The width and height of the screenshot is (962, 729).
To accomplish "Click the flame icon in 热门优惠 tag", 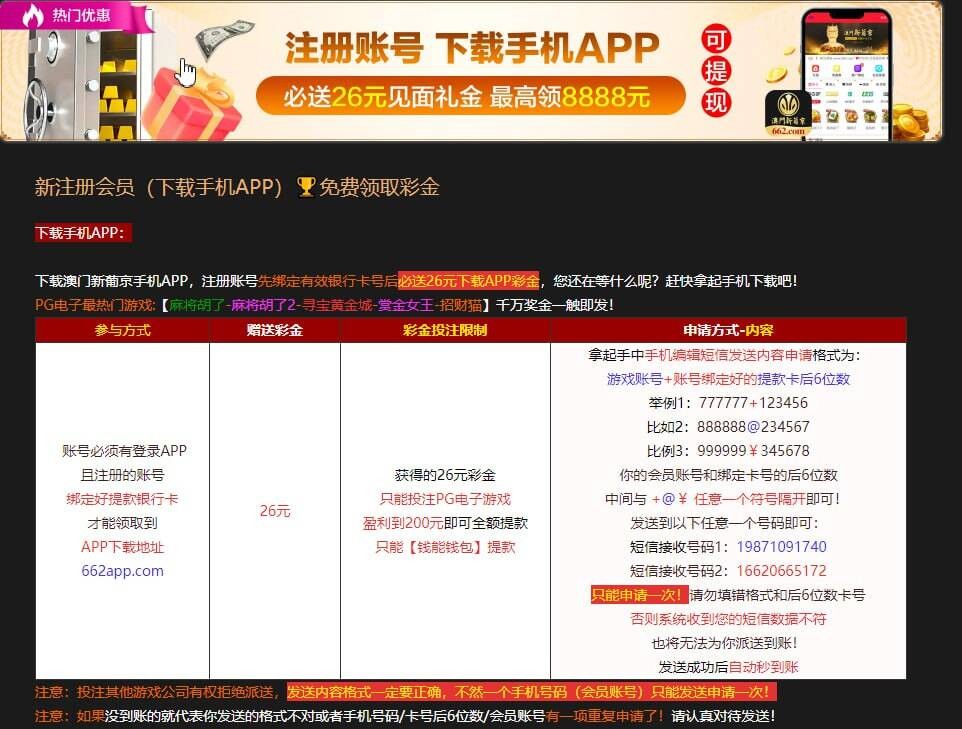I will pos(34,16).
